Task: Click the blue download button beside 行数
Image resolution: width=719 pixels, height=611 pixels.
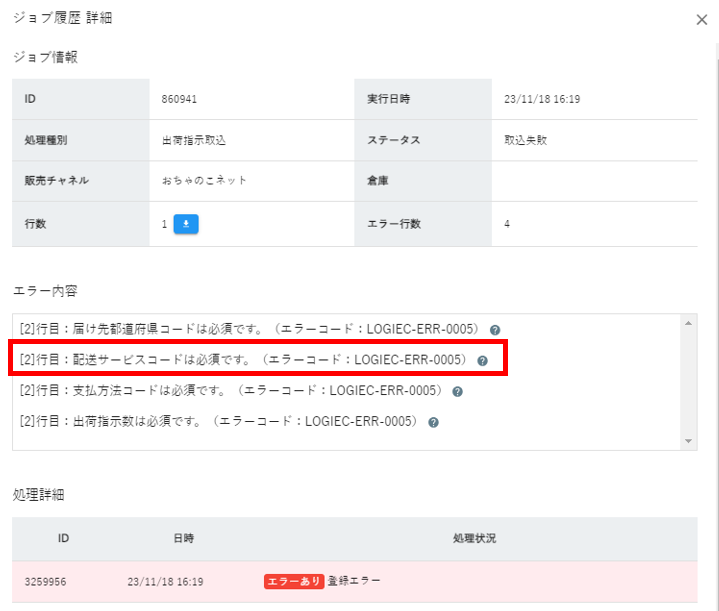Action: tap(186, 224)
